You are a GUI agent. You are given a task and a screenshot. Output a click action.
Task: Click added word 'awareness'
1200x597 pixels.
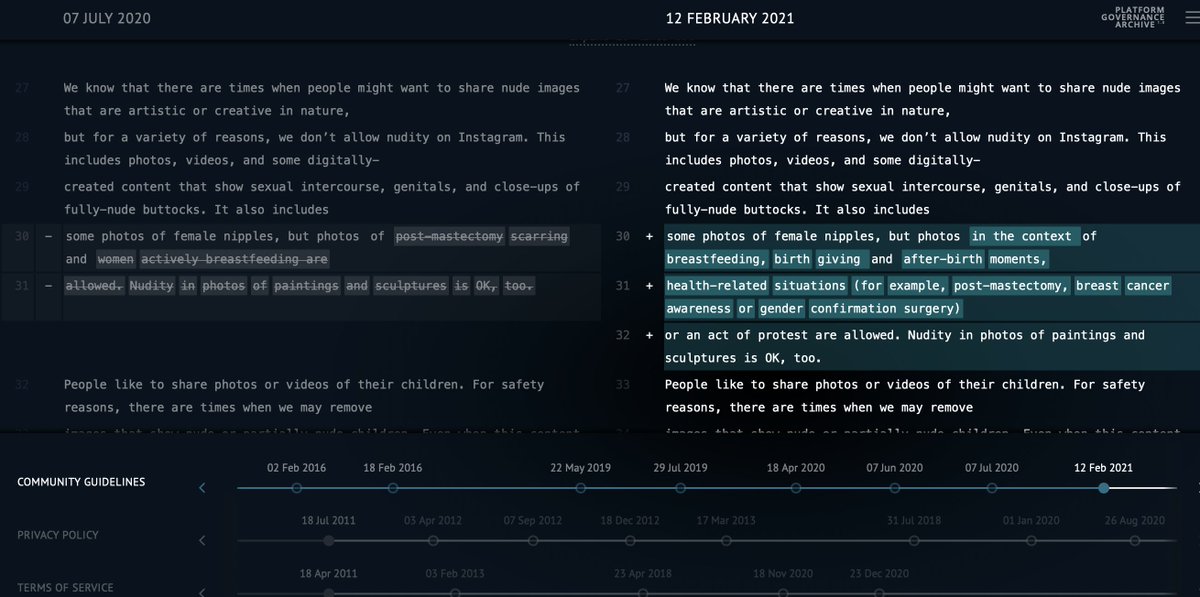pyautogui.click(x=699, y=309)
